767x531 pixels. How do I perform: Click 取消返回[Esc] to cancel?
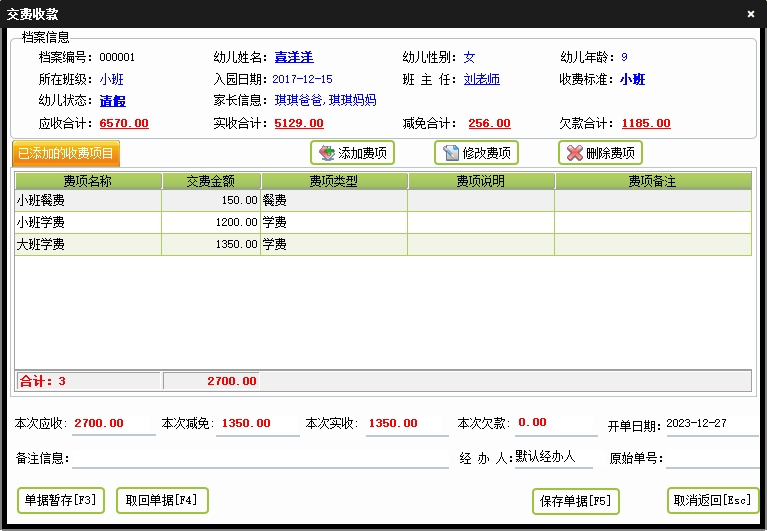click(712, 501)
